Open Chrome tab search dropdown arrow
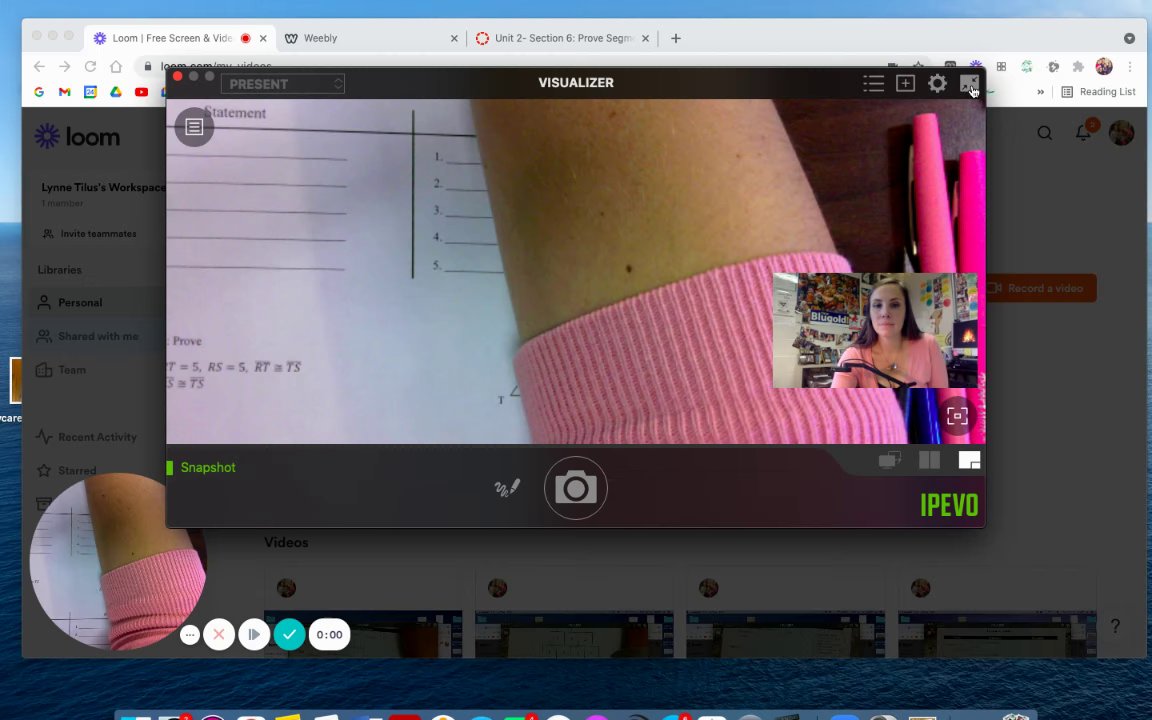1152x720 pixels. coord(1129,38)
